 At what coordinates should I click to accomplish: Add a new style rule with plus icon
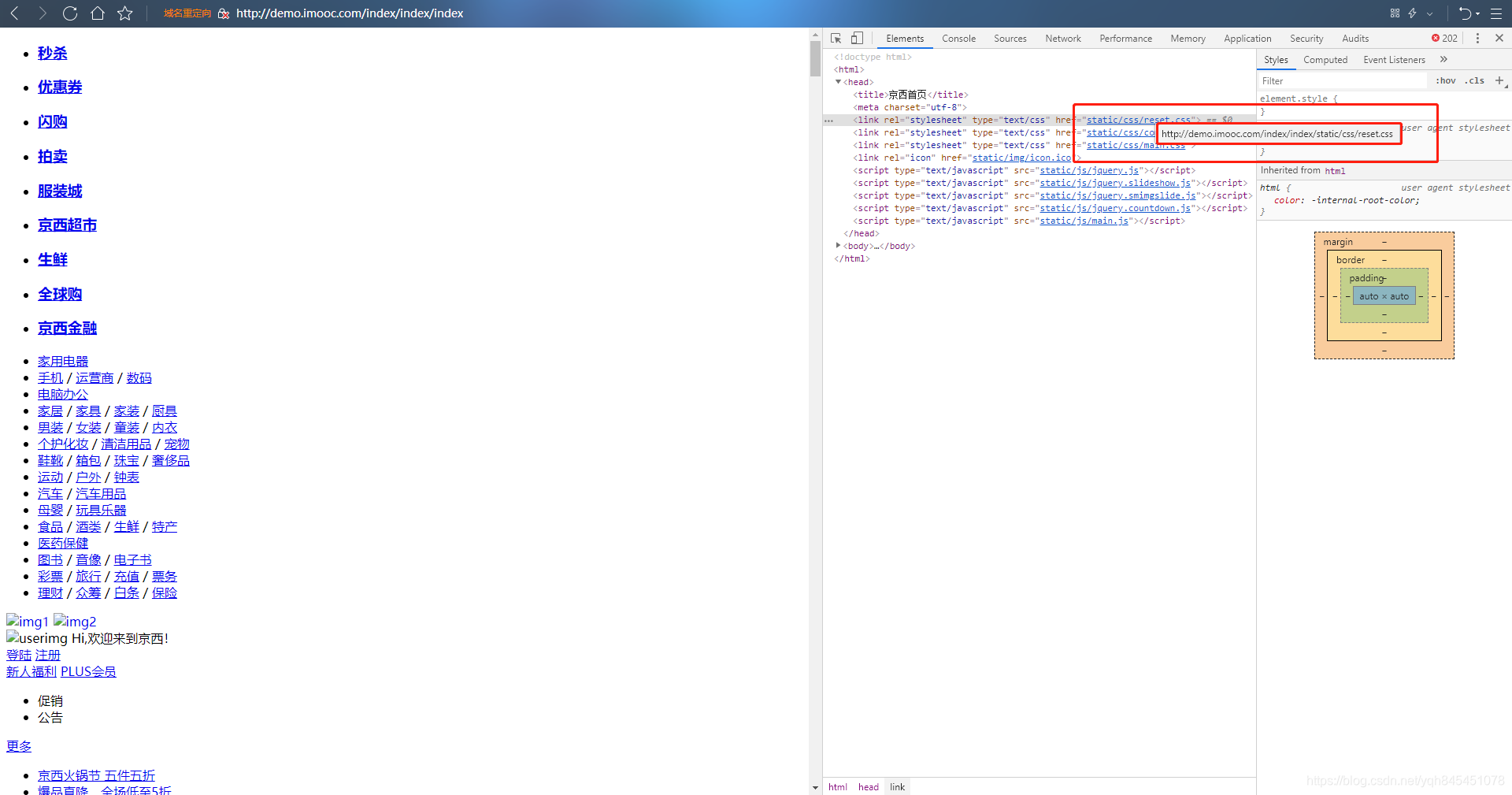pyautogui.click(x=1499, y=80)
